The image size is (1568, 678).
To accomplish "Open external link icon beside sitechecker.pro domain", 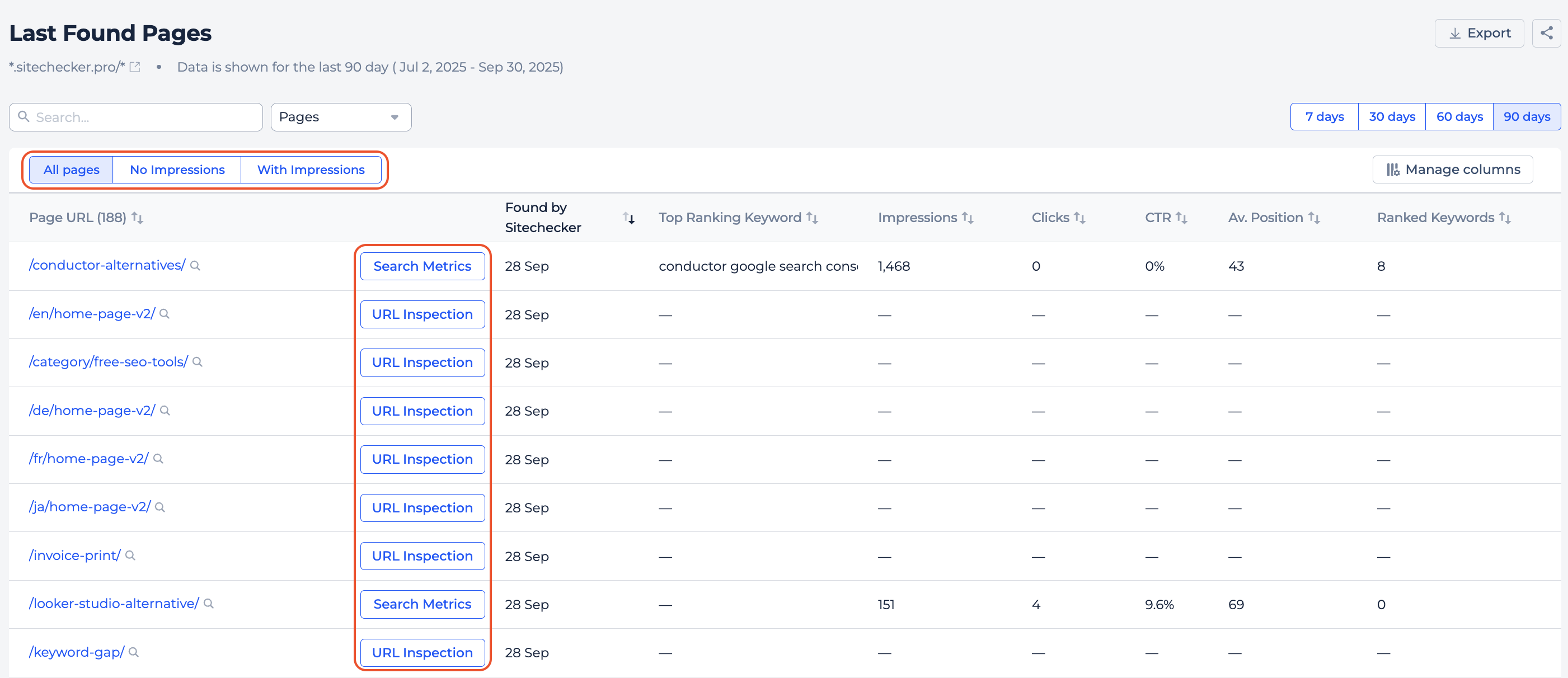I will [135, 67].
